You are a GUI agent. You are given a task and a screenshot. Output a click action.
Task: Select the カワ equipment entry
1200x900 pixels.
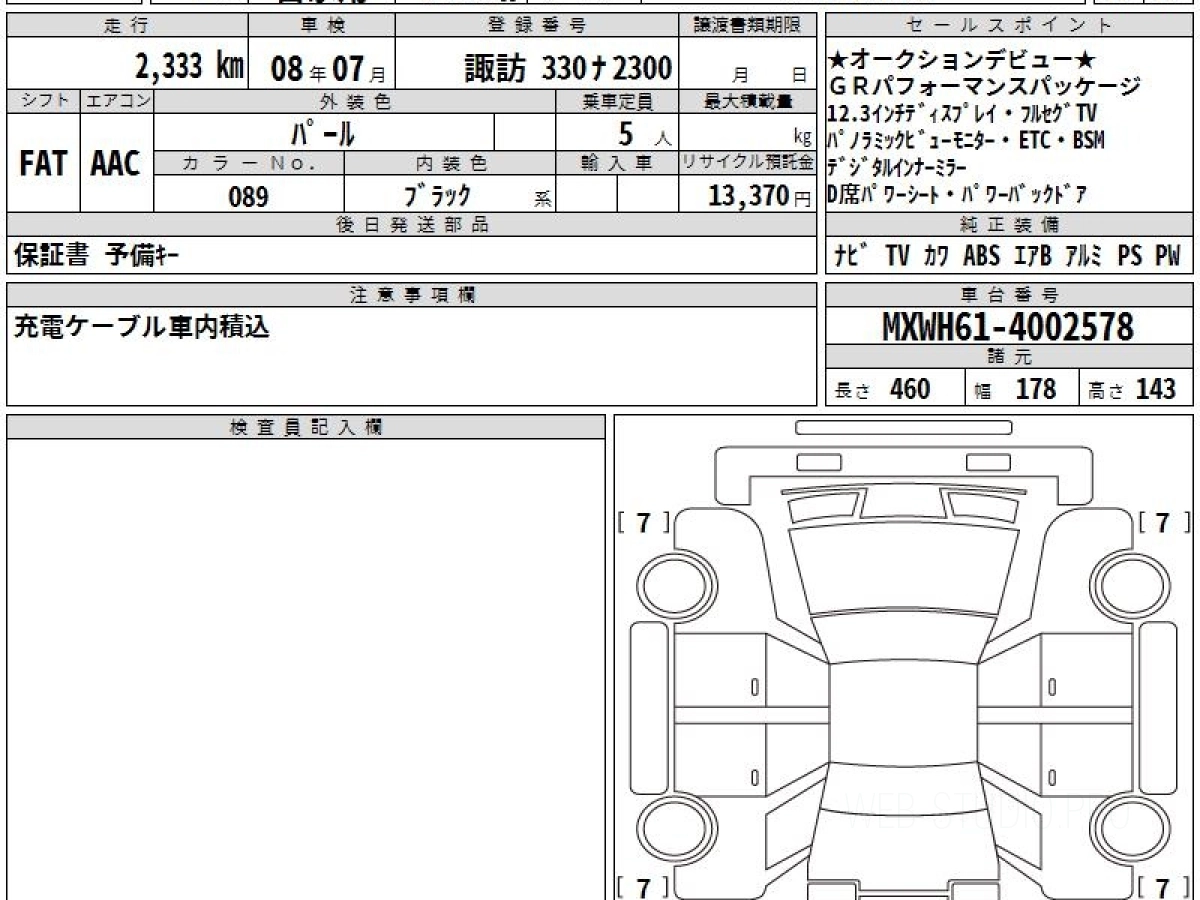(x=937, y=256)
